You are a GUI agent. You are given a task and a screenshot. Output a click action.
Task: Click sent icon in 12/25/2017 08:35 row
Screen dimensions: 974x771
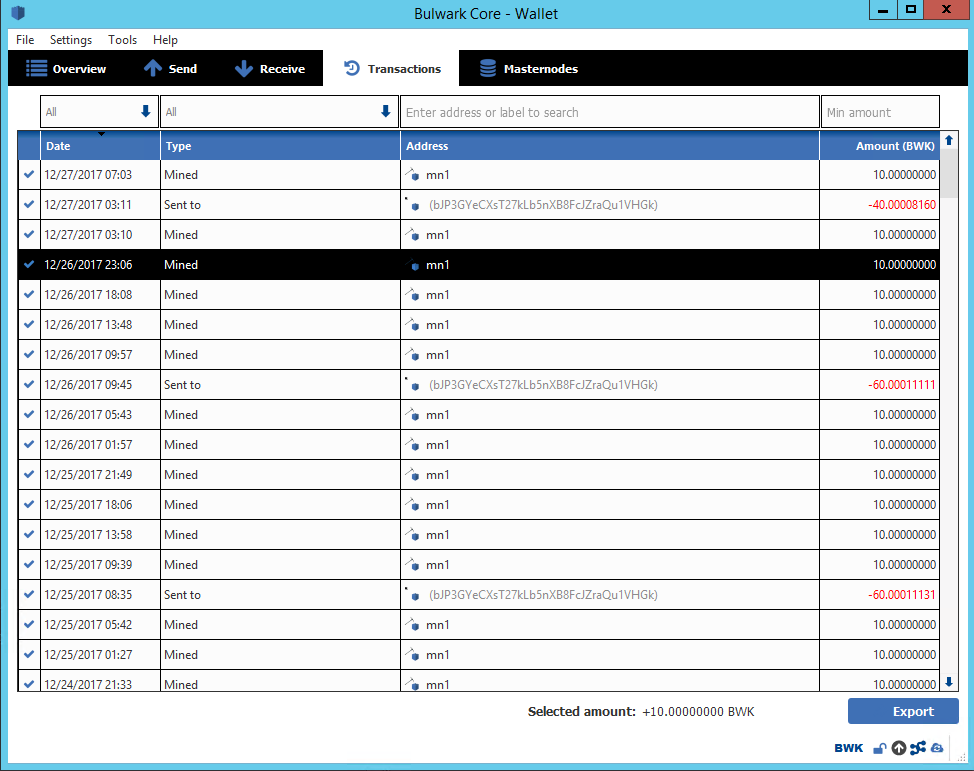point(412,595)
